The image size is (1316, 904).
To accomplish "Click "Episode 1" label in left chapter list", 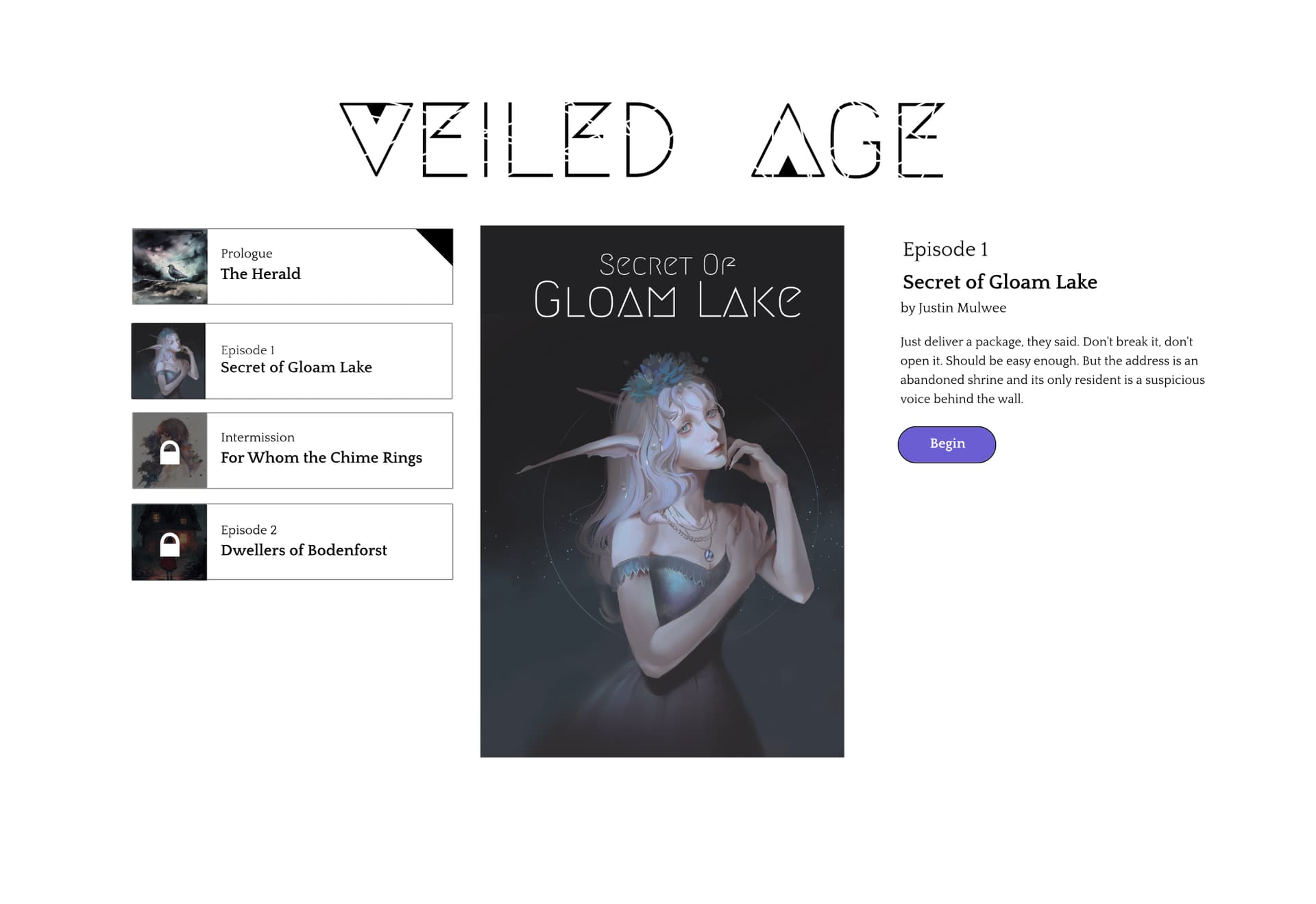I will click(247, 350).
